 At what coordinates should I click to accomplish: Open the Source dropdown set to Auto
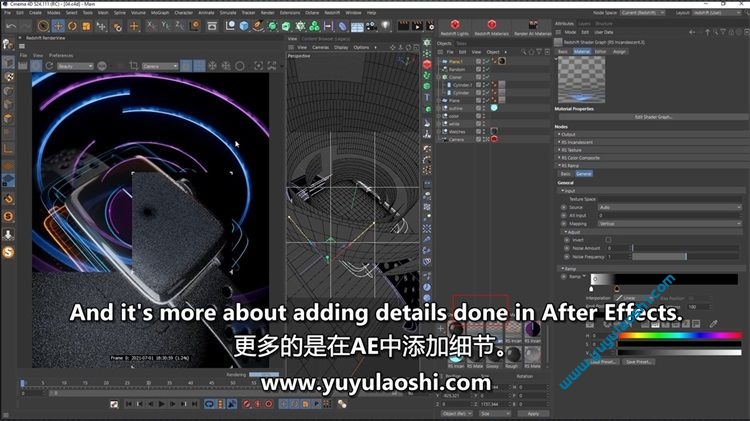pos(669,207)
